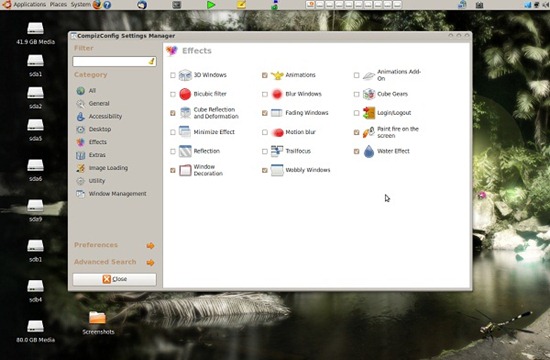
Task: Open the Window Decoration plugin icon
Action: coord(185,170)
